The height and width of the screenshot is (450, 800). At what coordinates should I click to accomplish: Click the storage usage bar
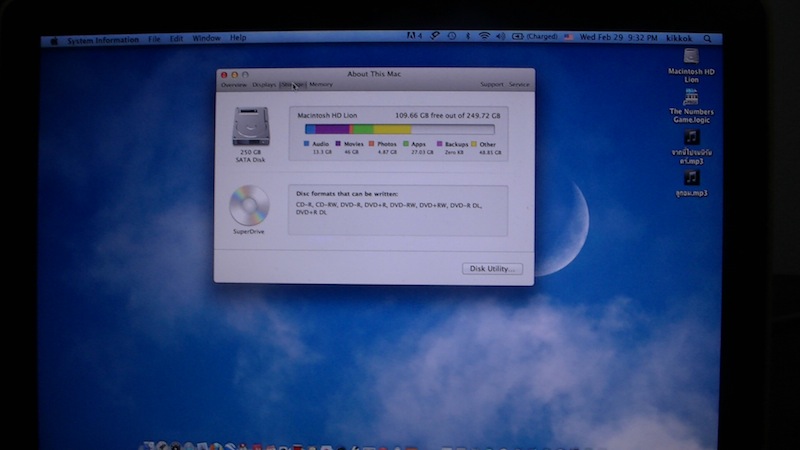(x=399, y=129)
